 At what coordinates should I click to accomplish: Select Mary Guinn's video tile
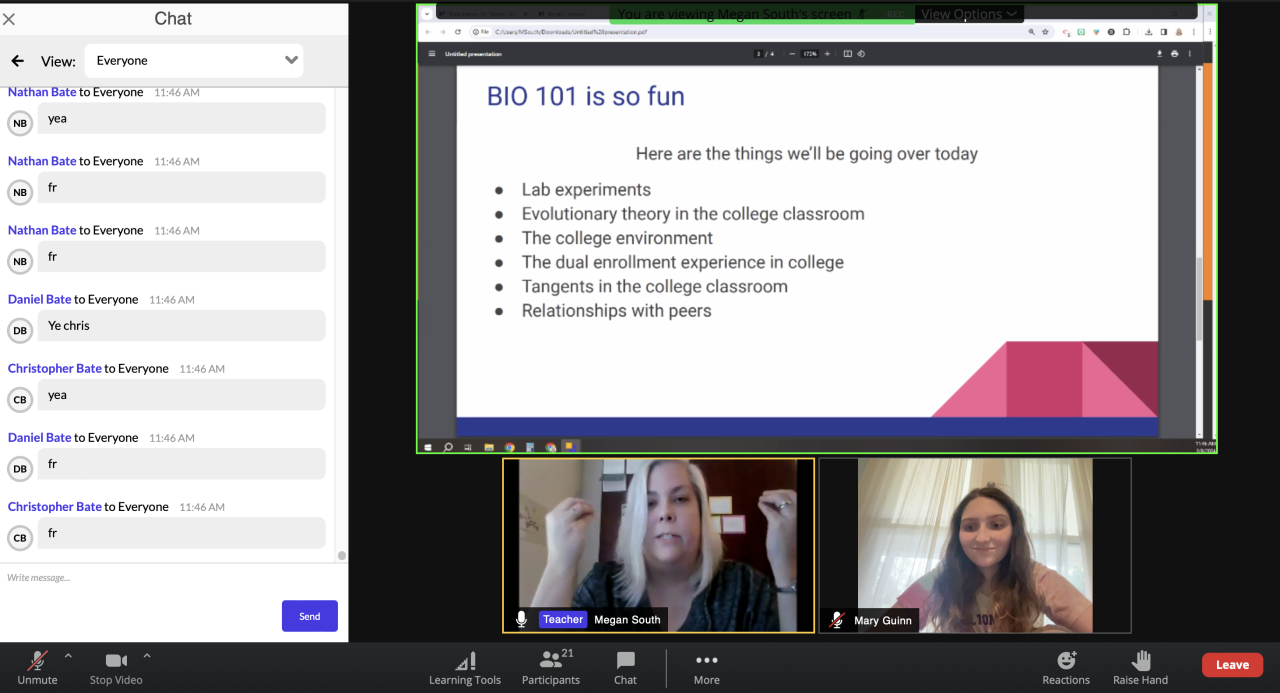975,545
